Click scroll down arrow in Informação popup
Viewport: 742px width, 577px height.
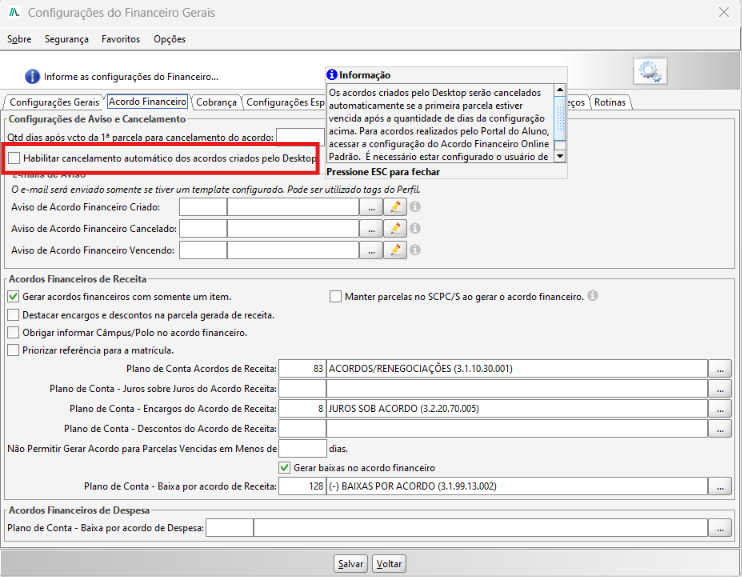[560, 156]
